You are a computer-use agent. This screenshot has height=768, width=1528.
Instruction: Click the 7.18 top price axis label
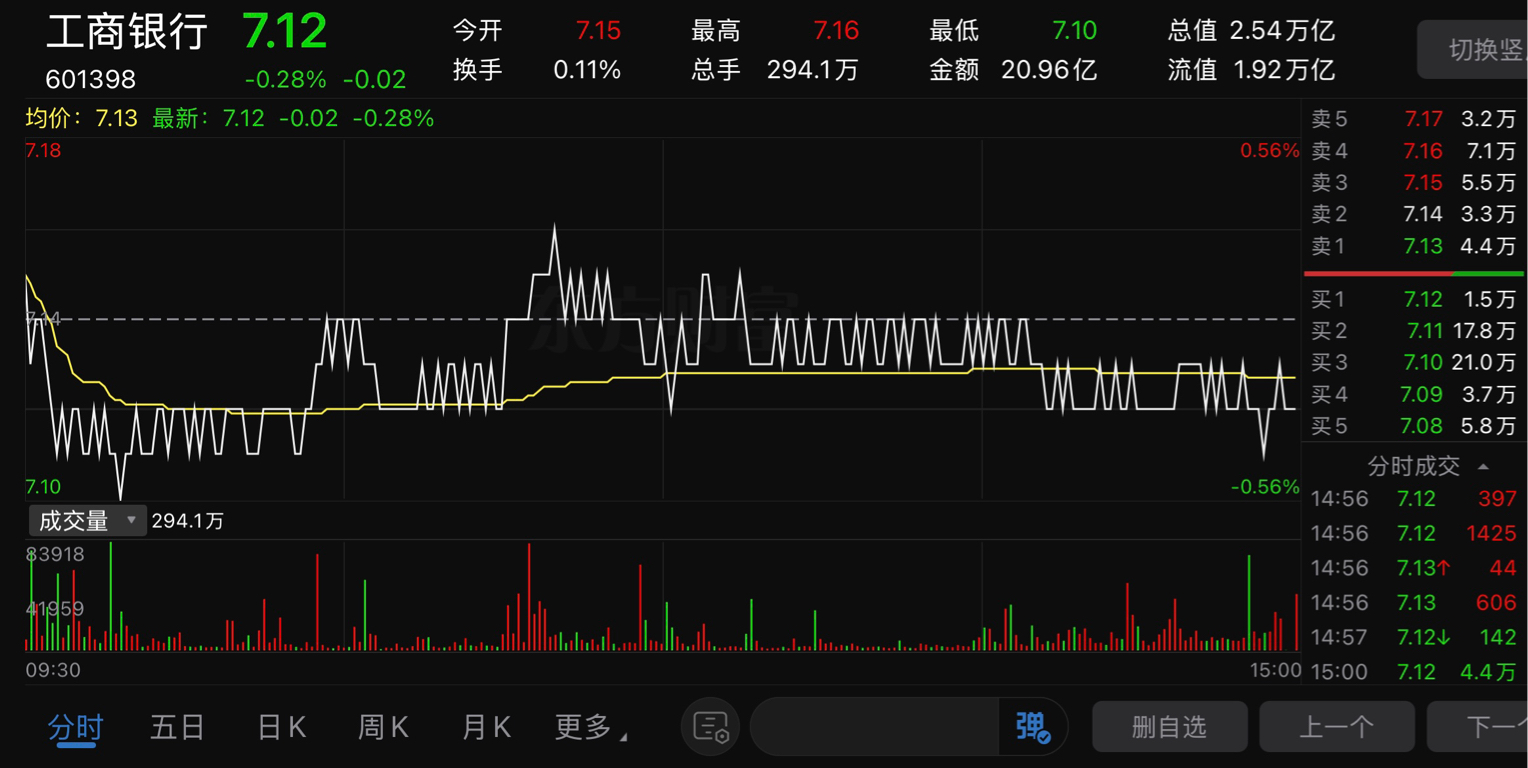(43, 151)
